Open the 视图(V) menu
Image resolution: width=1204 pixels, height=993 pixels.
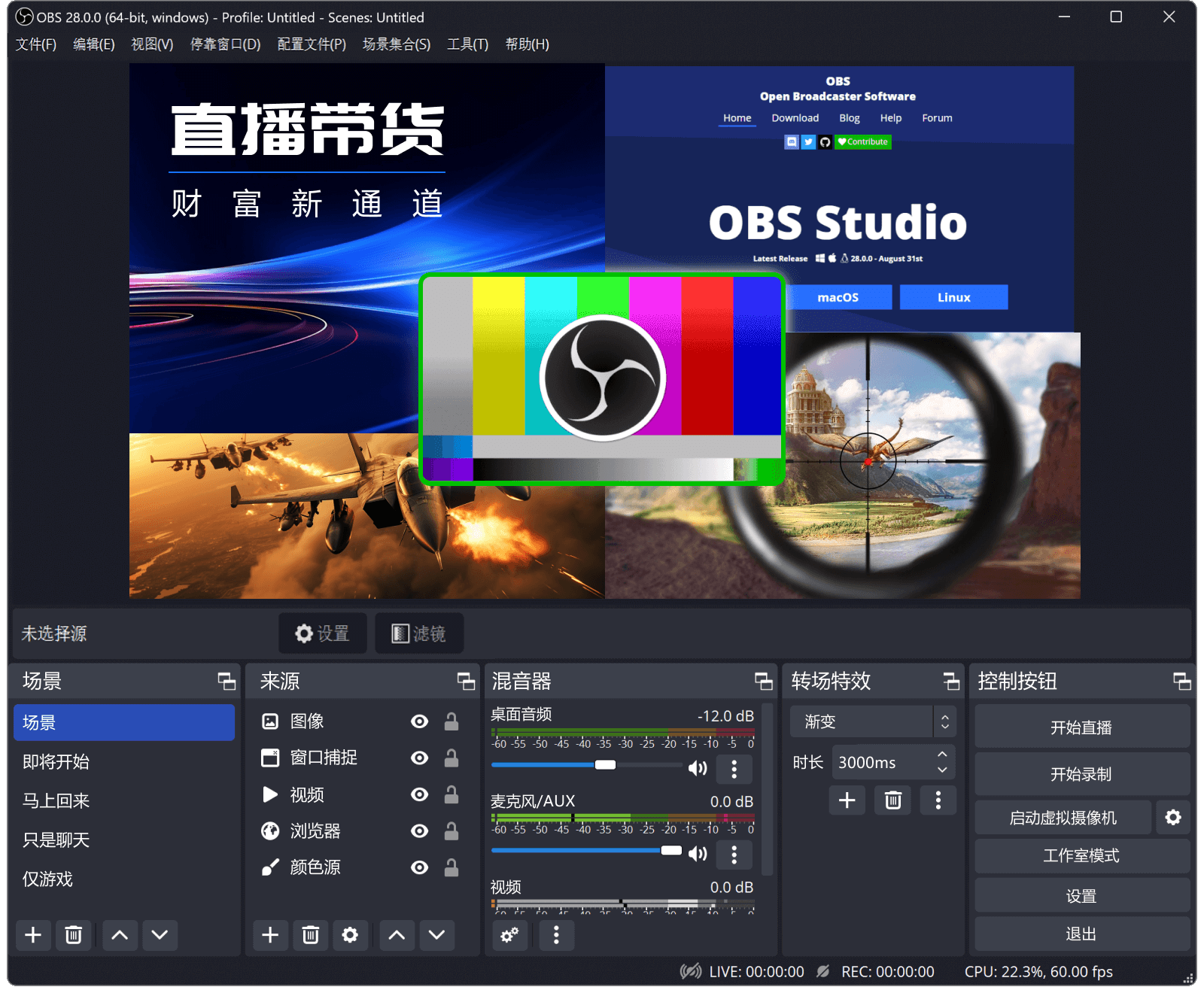pos(152,44)
